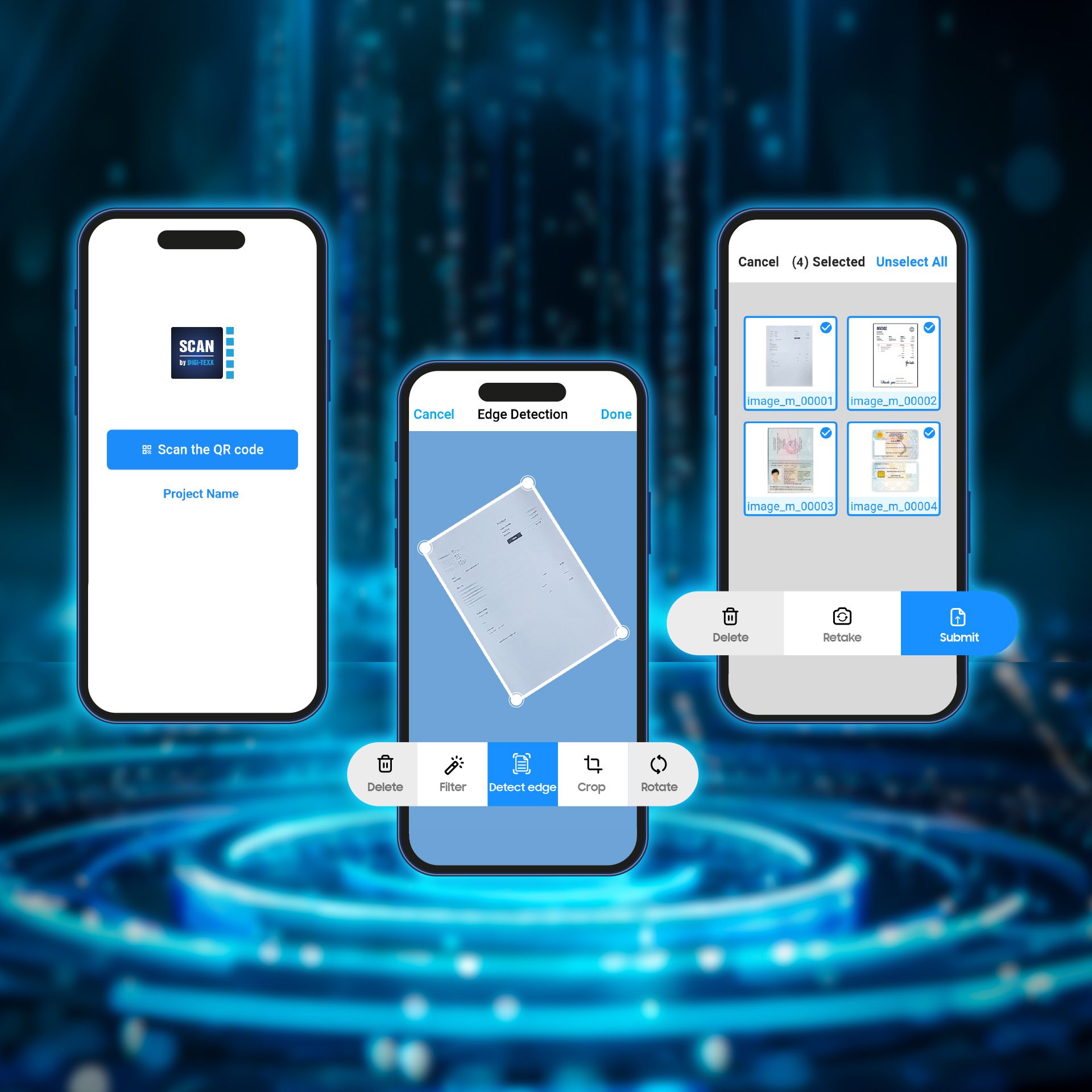Tap the Submit document icon
1092x1092 pixels.
[x=952, y=617]
